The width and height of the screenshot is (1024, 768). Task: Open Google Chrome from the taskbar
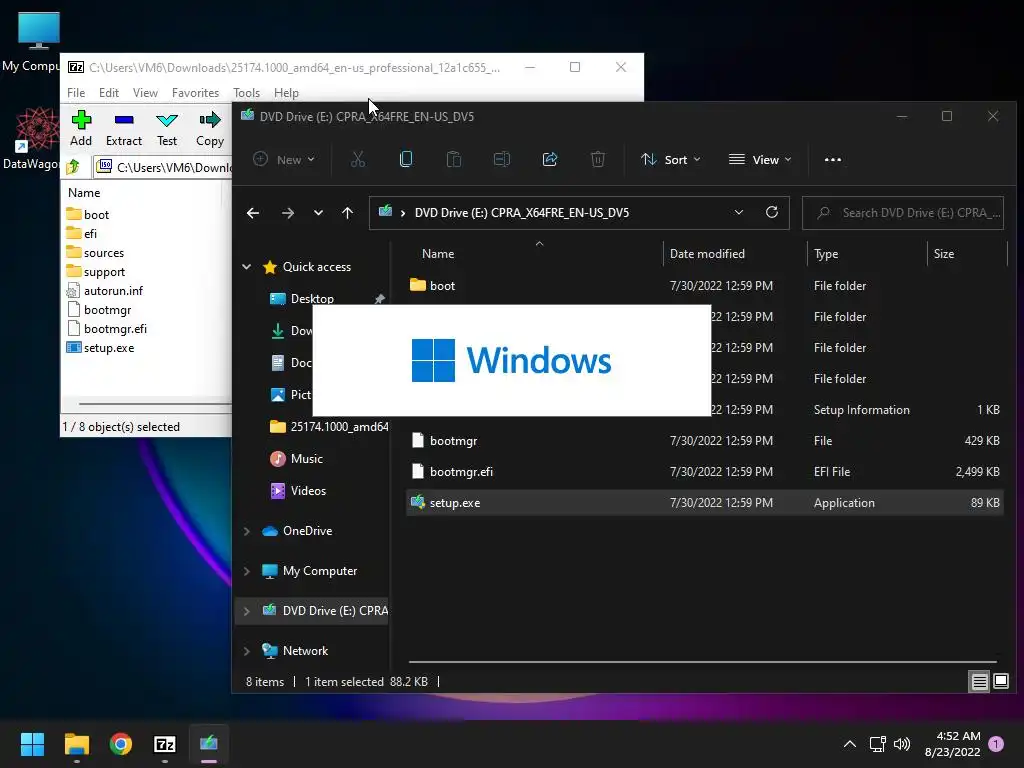pos(121,744)
